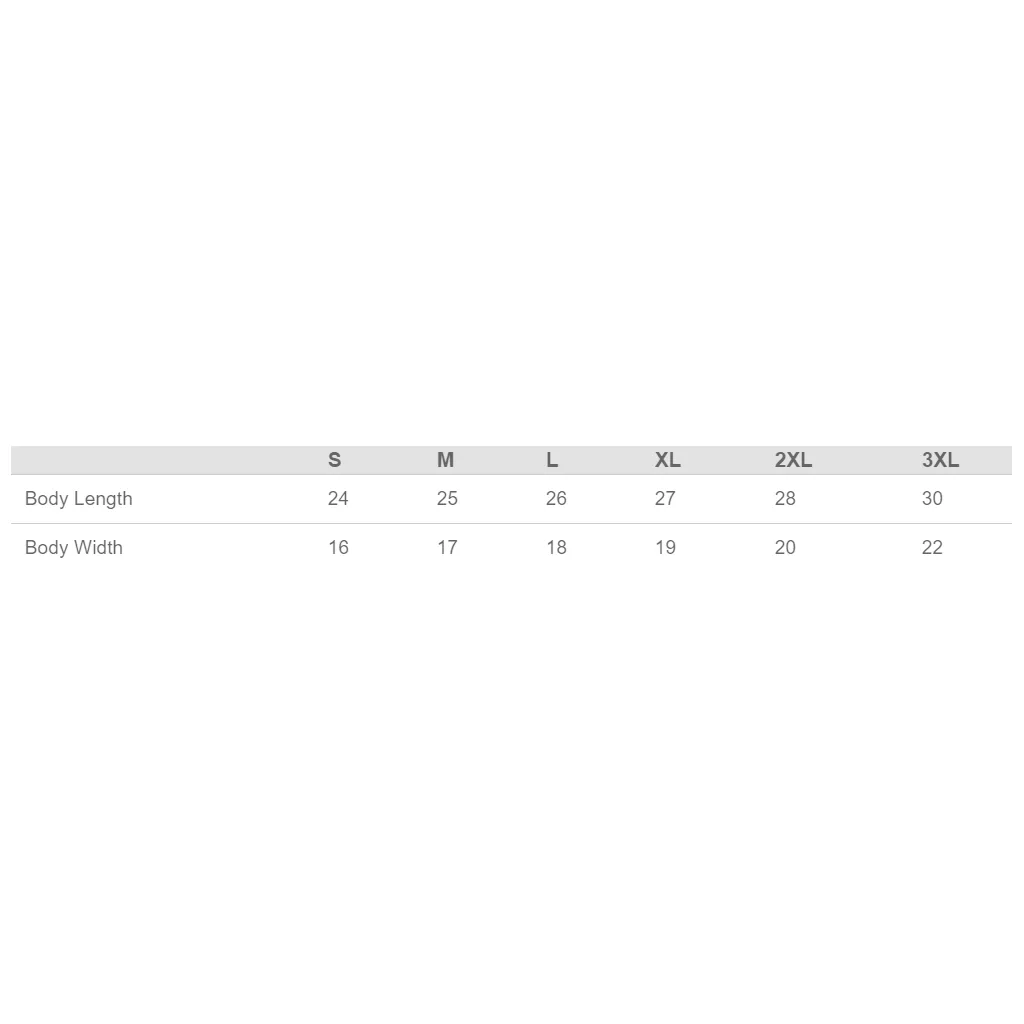Select Body Length value 24 for S

click(338, 499)
